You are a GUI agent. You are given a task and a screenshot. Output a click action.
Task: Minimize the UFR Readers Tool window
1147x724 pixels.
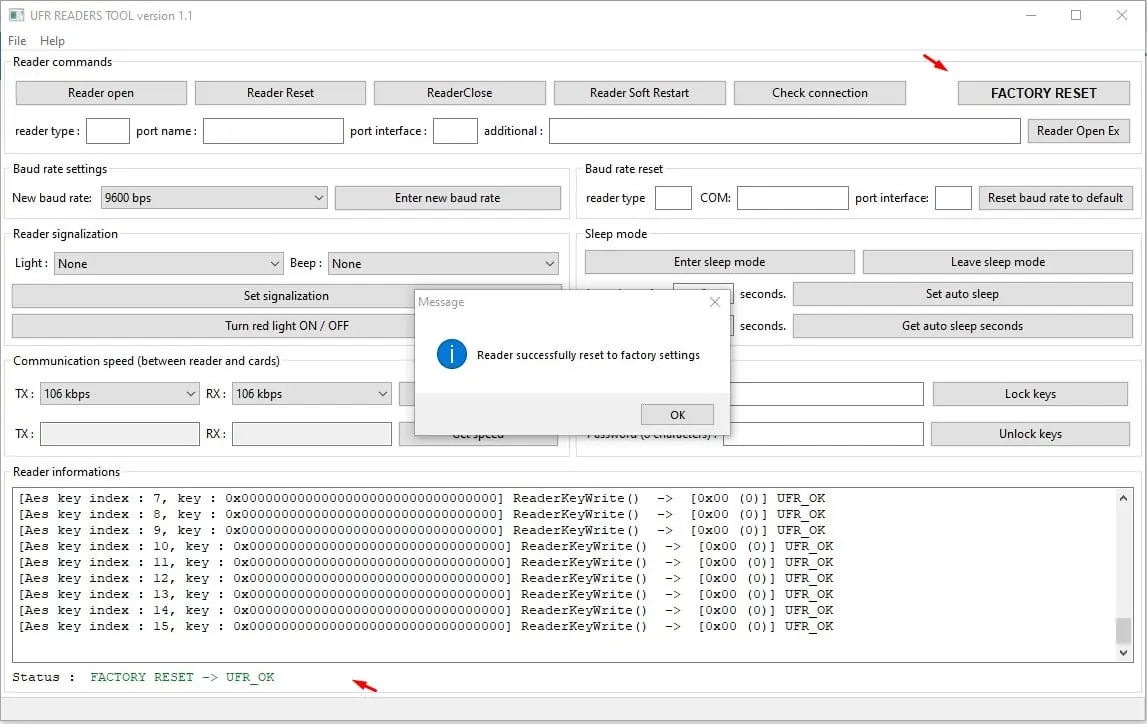(x=1031, y=15)
